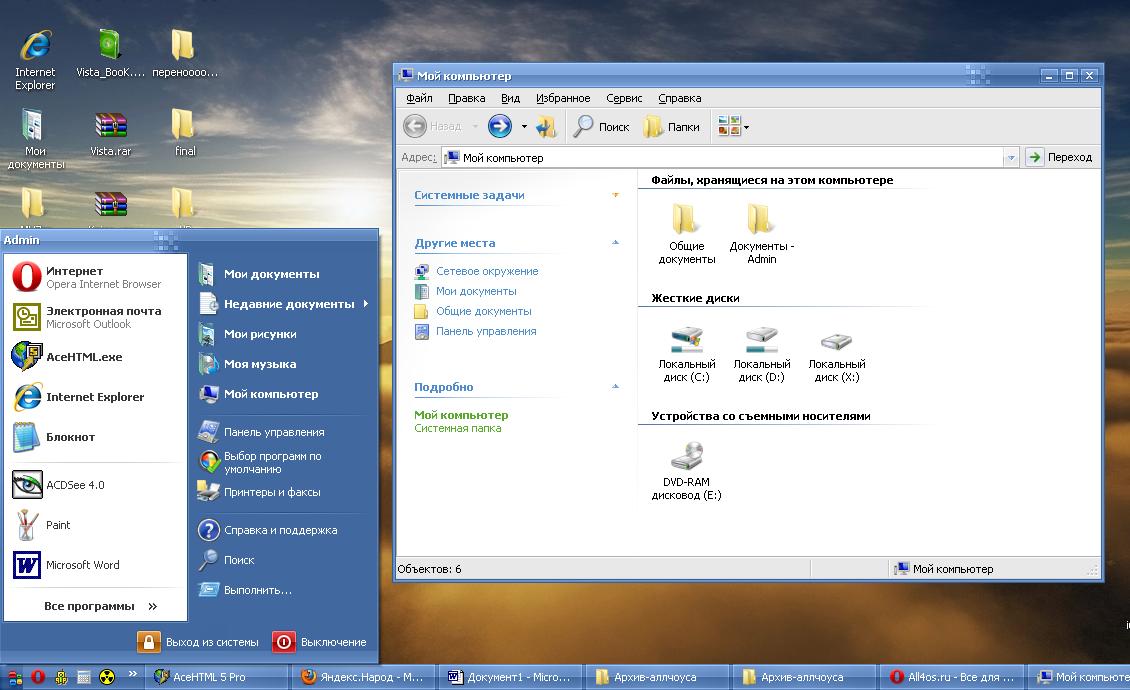The image size is (1130, 690).
Task: Toggle the Папки pane button
Action: point(672,127)
